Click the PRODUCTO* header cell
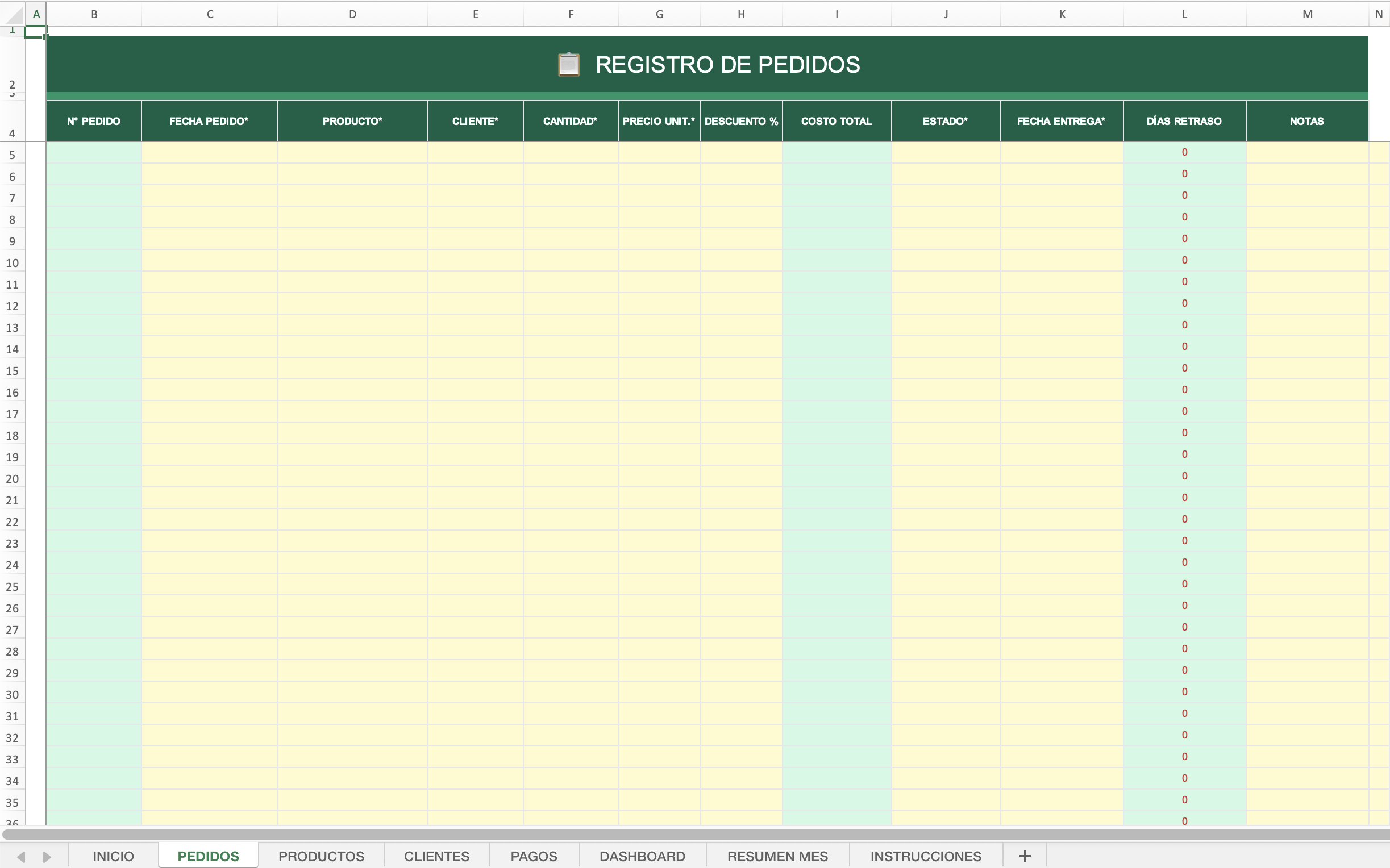1390x868 pixels. pyautogui.click(x=352, y=121)
